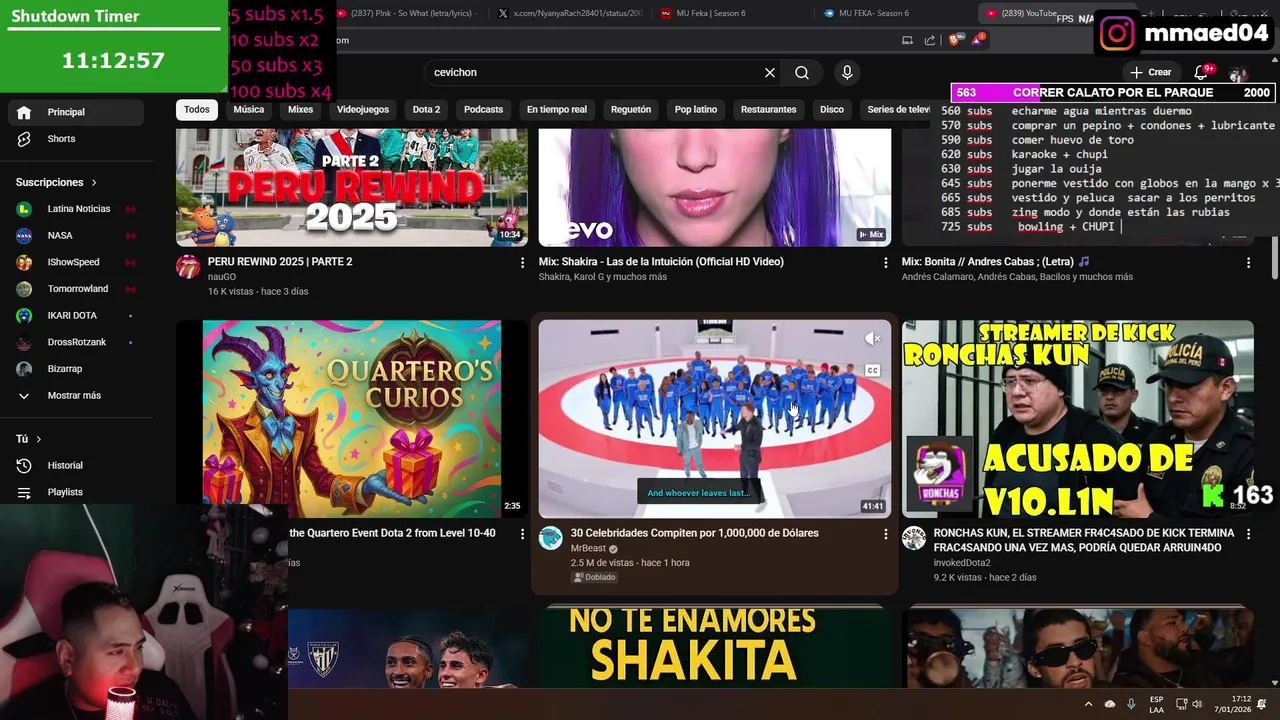Open YouTube notifications bell
1280x720 pixels.
(x=1202, y=73)
